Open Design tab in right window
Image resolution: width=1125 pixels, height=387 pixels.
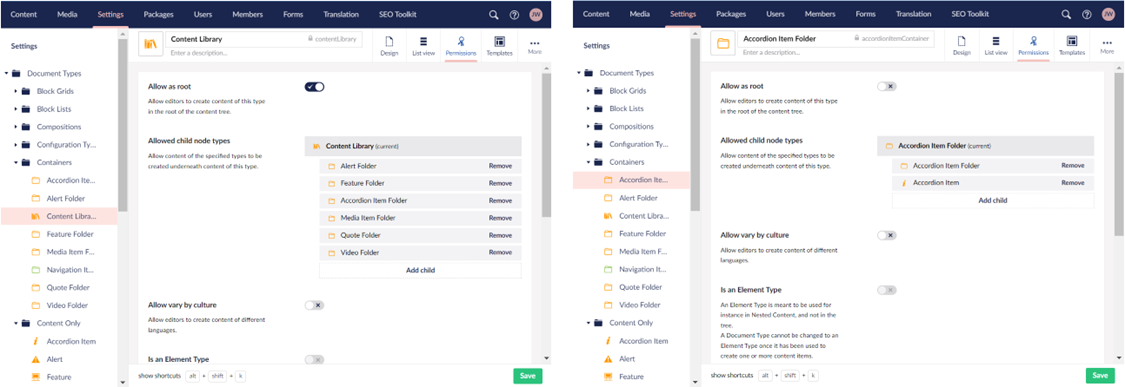point(961,46)
